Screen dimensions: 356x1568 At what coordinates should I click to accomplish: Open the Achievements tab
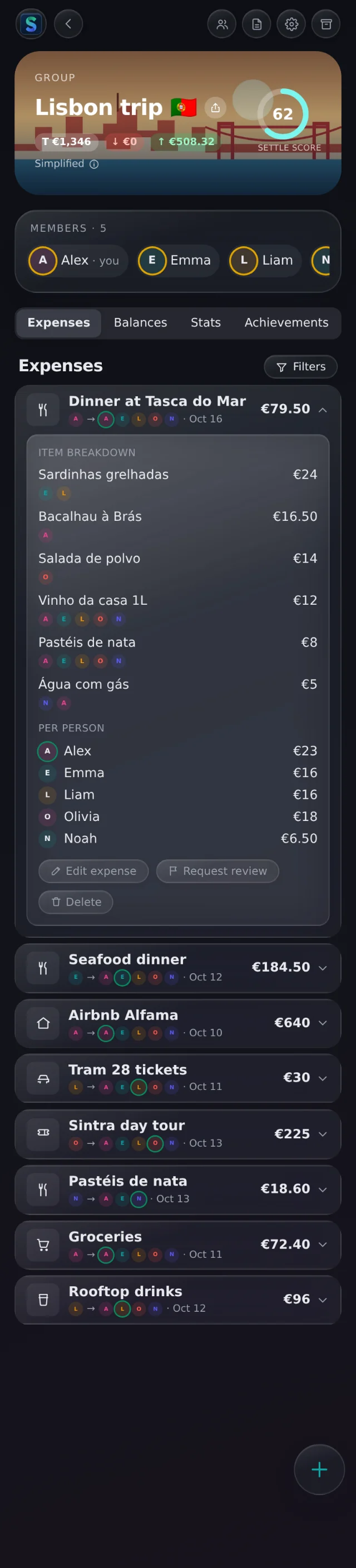pos(286,322)
